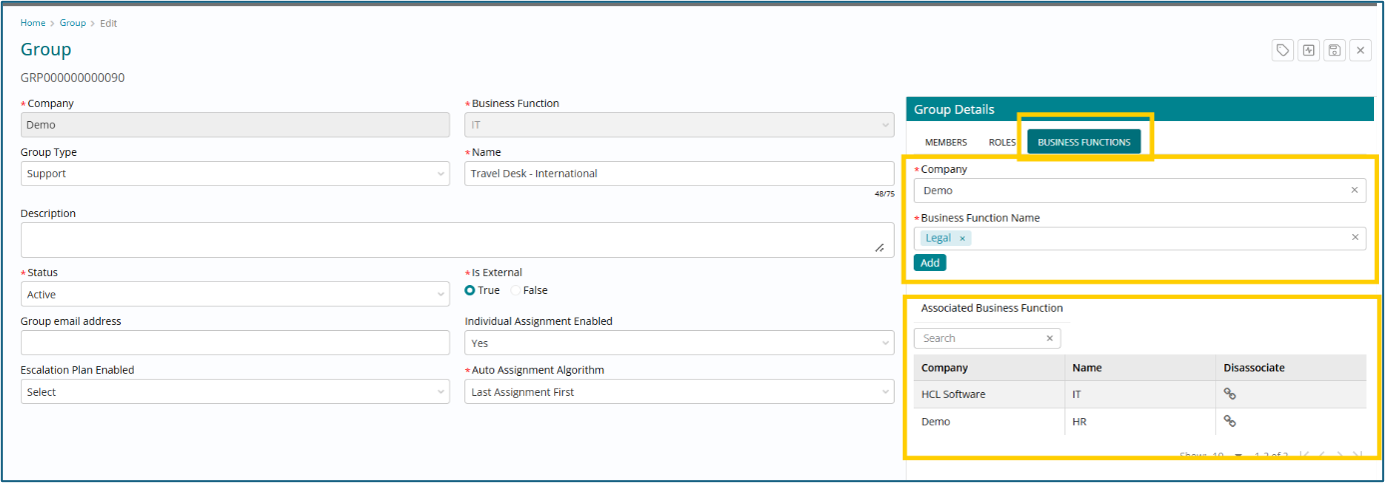Image resolution: width=1385 pixels, height=483 pixels.
Task: Select False for Is External
Action: (516, 291)
